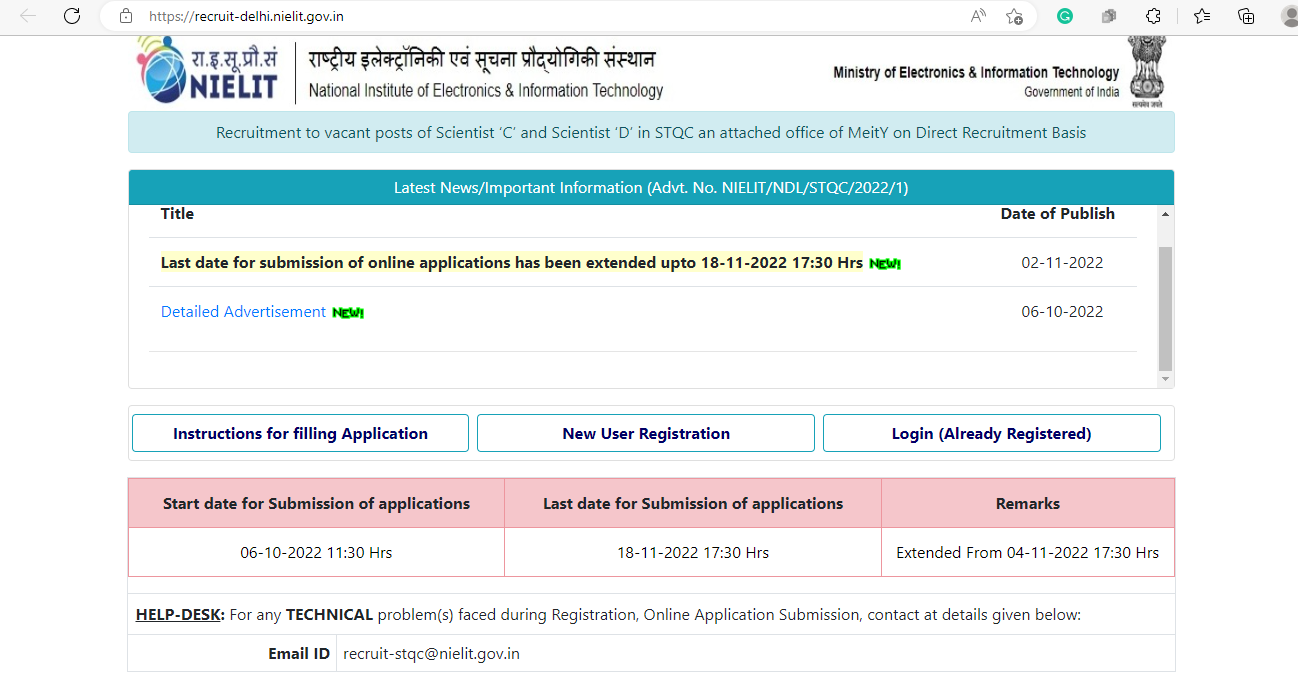This screenshot has height=682, width=1298.
Task: Click Extended From 04-11-2022 remarks cell
Action: 1028,552
